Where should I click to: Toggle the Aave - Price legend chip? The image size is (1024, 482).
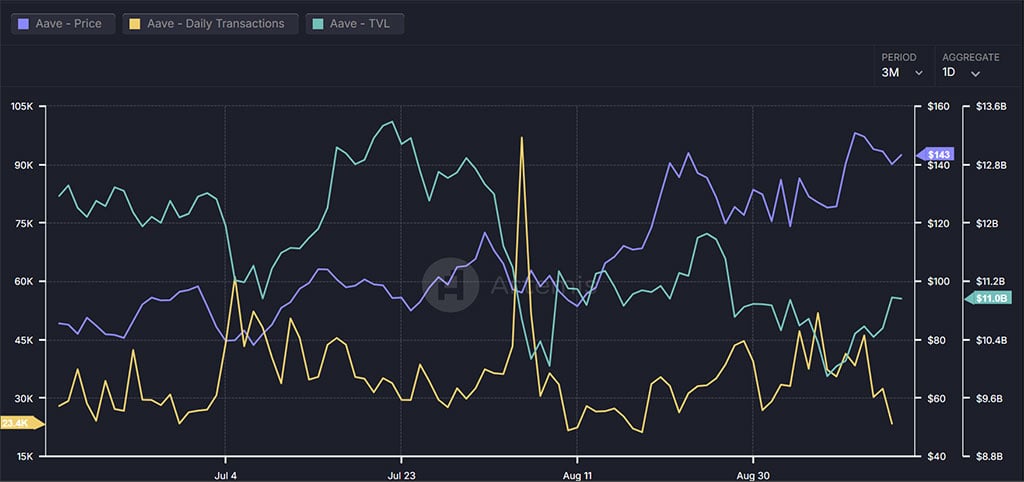(x=63, y=24)
